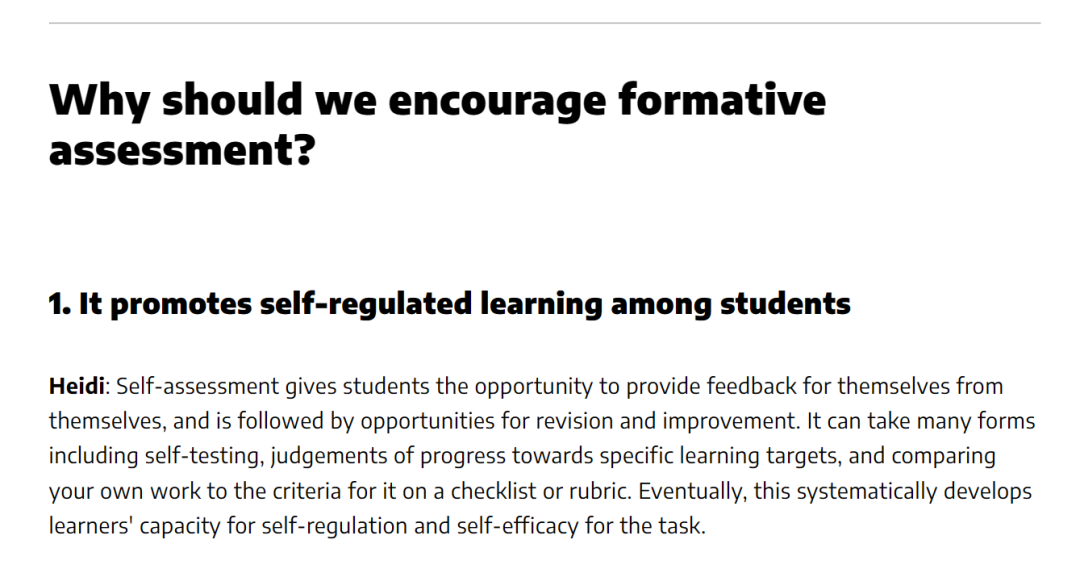Image resolution: width=1080 pixels, height=569 pixels.
Task: Click the heading beginning "Why should we encourage"
Action: (x=437, y=125)
